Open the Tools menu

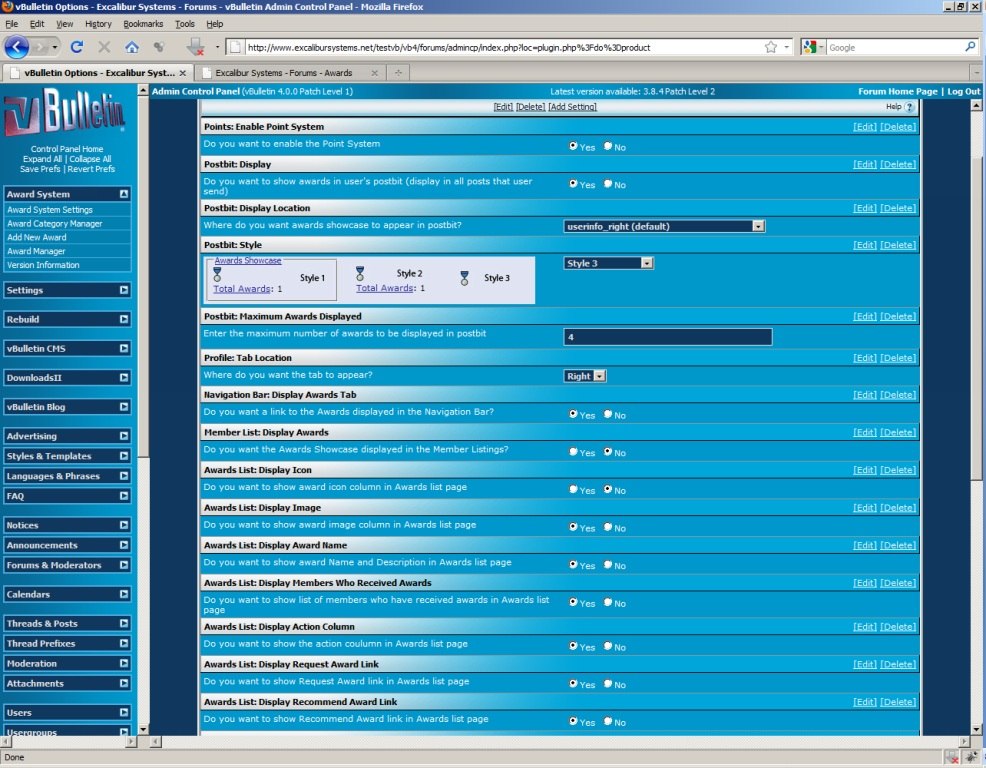tap(185, 24)
